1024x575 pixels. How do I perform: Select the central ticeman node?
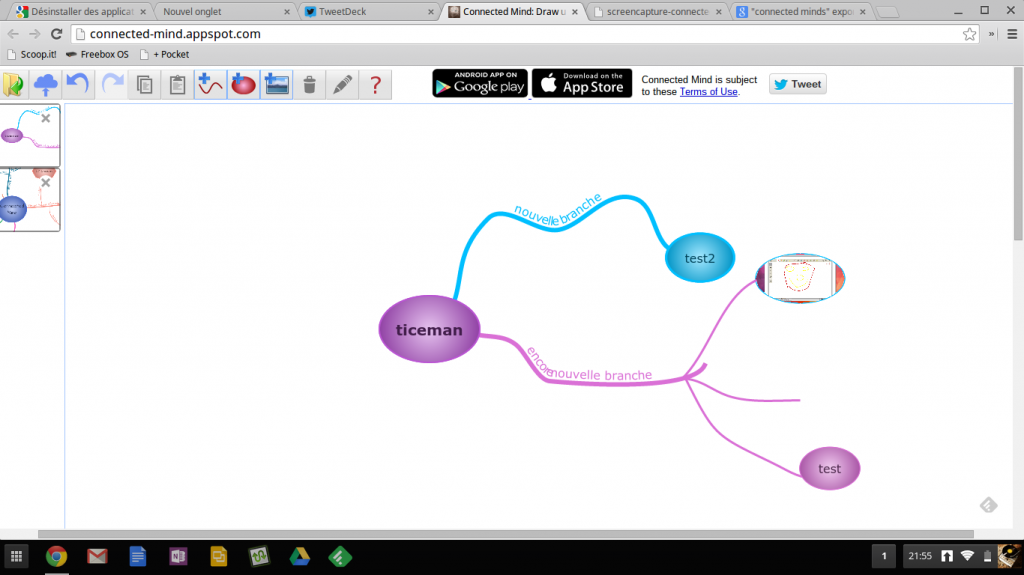tap(429, 329)
